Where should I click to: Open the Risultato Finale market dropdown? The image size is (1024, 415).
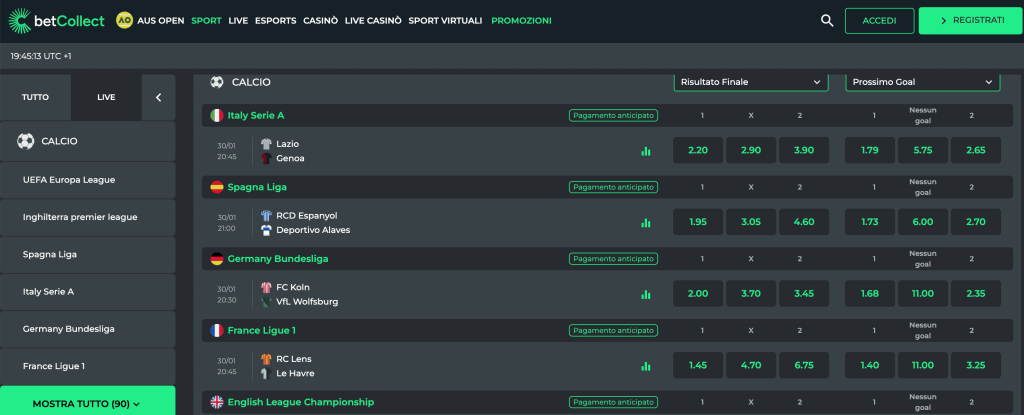[x=751, y=82]
